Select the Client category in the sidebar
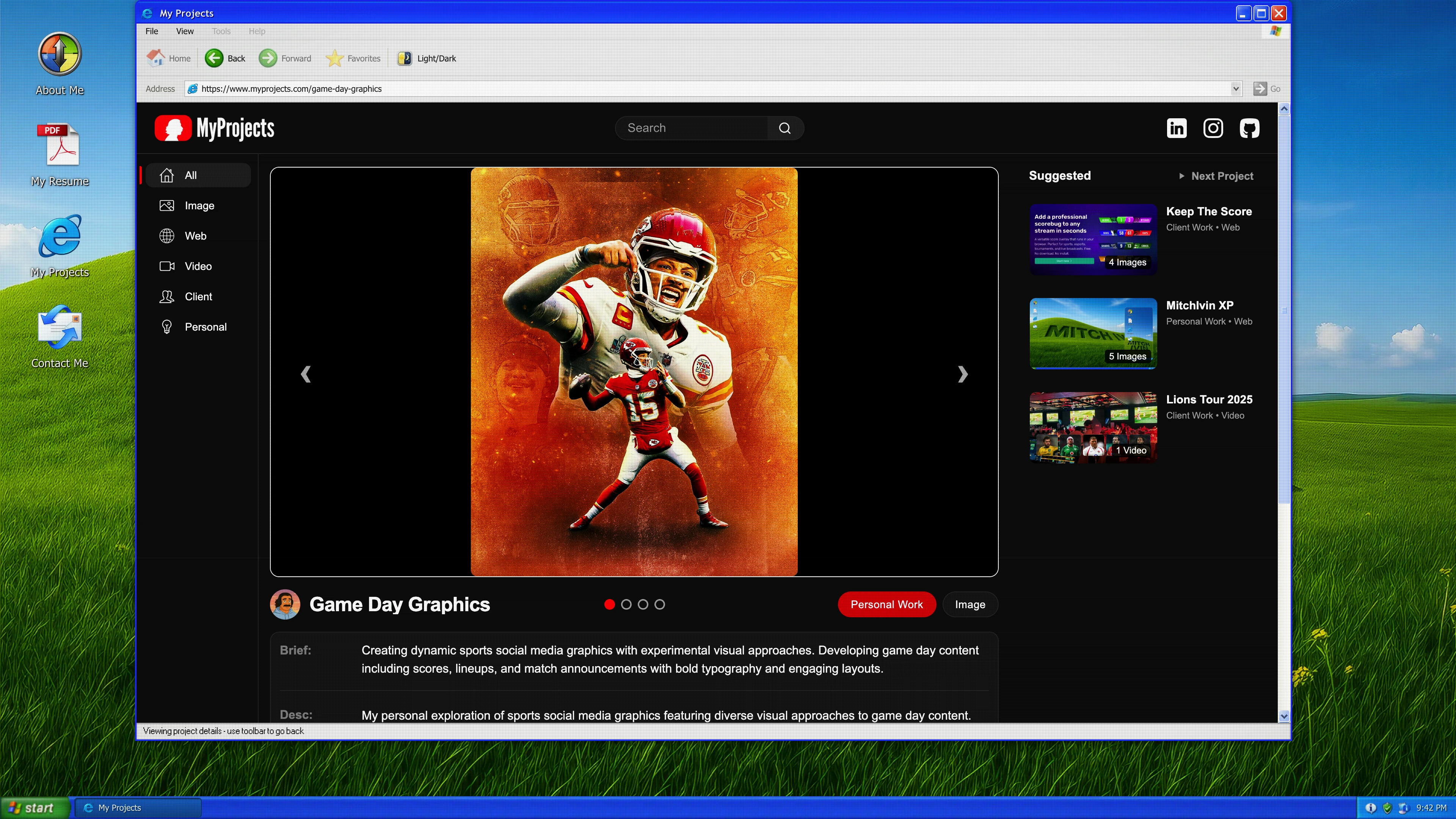This screenshot has height=819, width=1456. click(x=198, y=296)
